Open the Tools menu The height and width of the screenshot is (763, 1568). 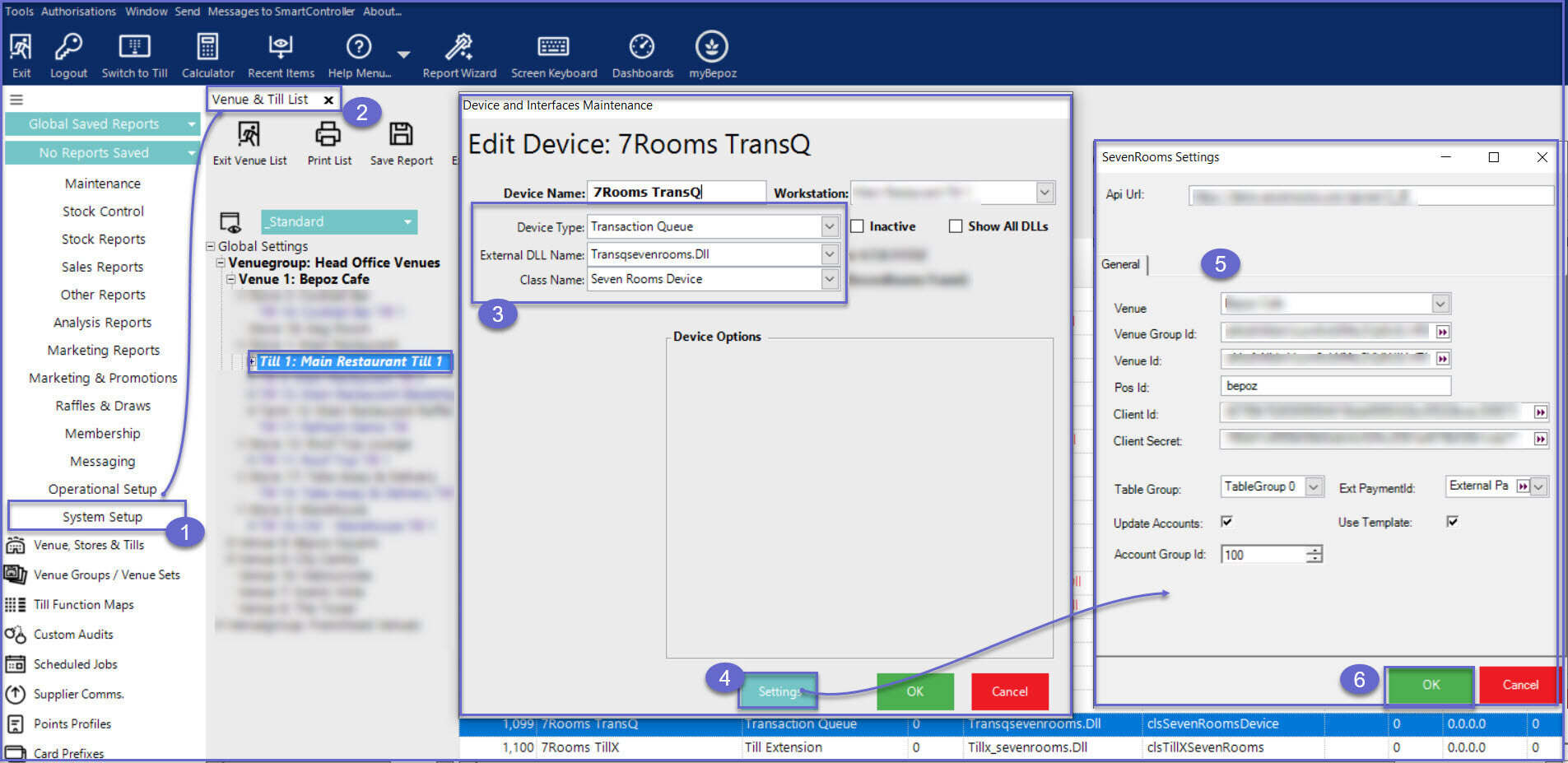19,12
